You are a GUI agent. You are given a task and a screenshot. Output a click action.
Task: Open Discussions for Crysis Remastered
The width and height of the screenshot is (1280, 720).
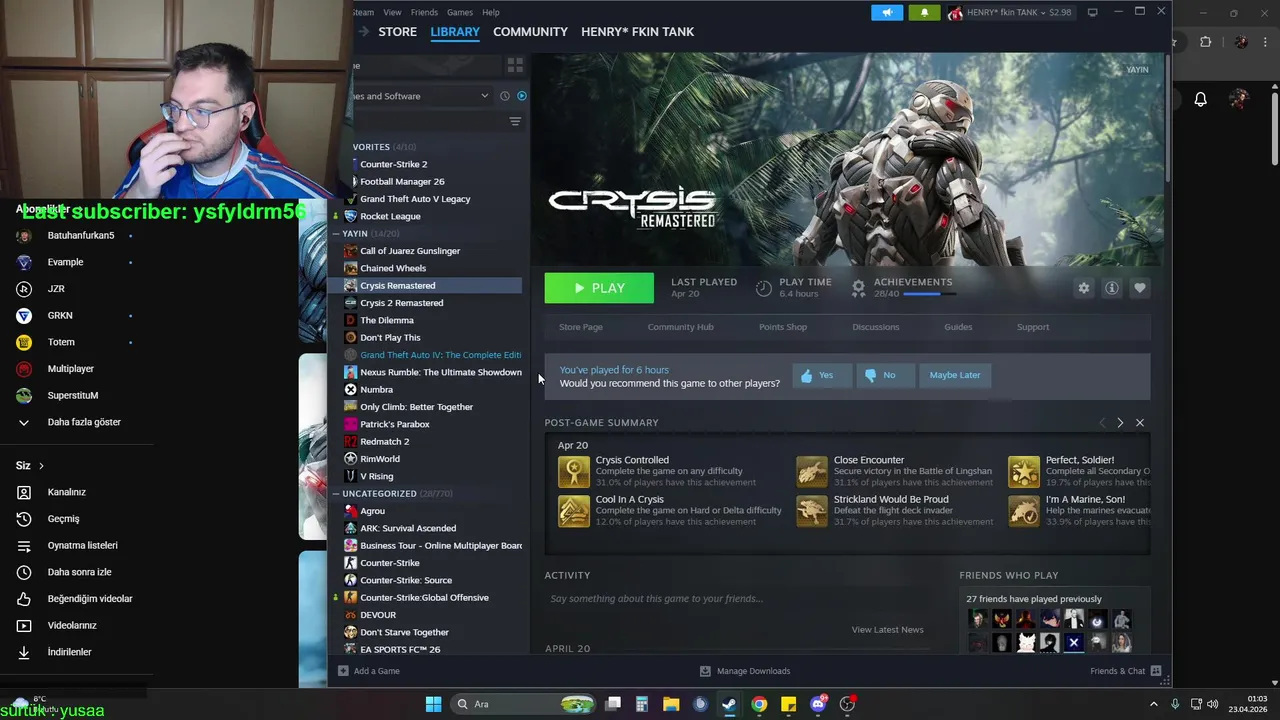click(x=876, y=327)
